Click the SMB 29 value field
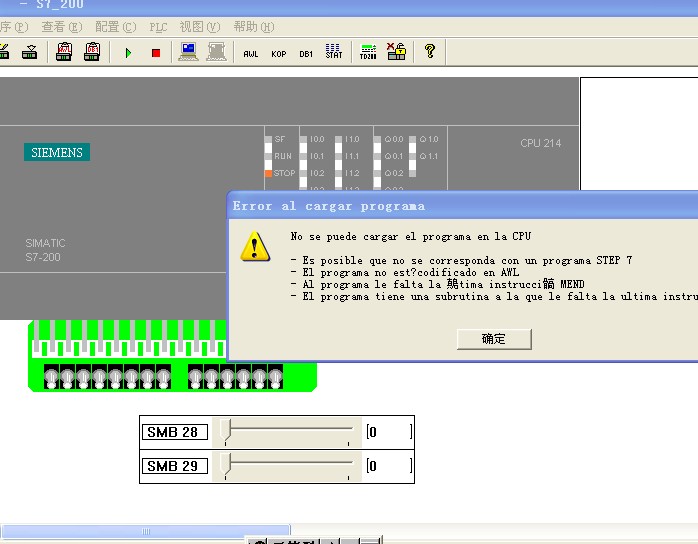 tap(388, 466)
